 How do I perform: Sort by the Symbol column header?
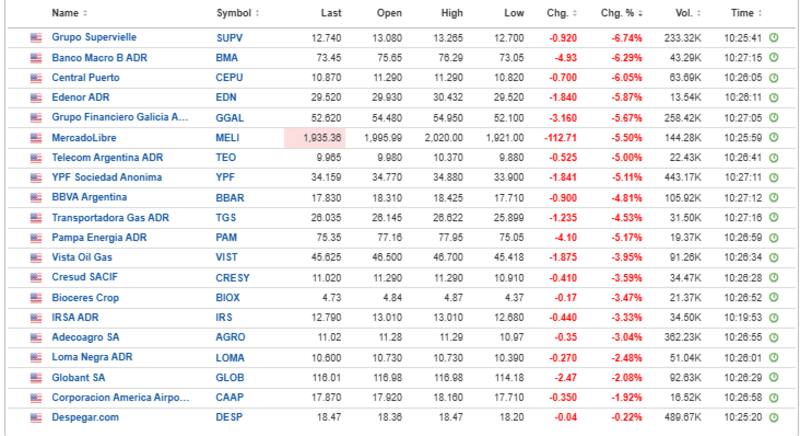(x=237, y=13)
